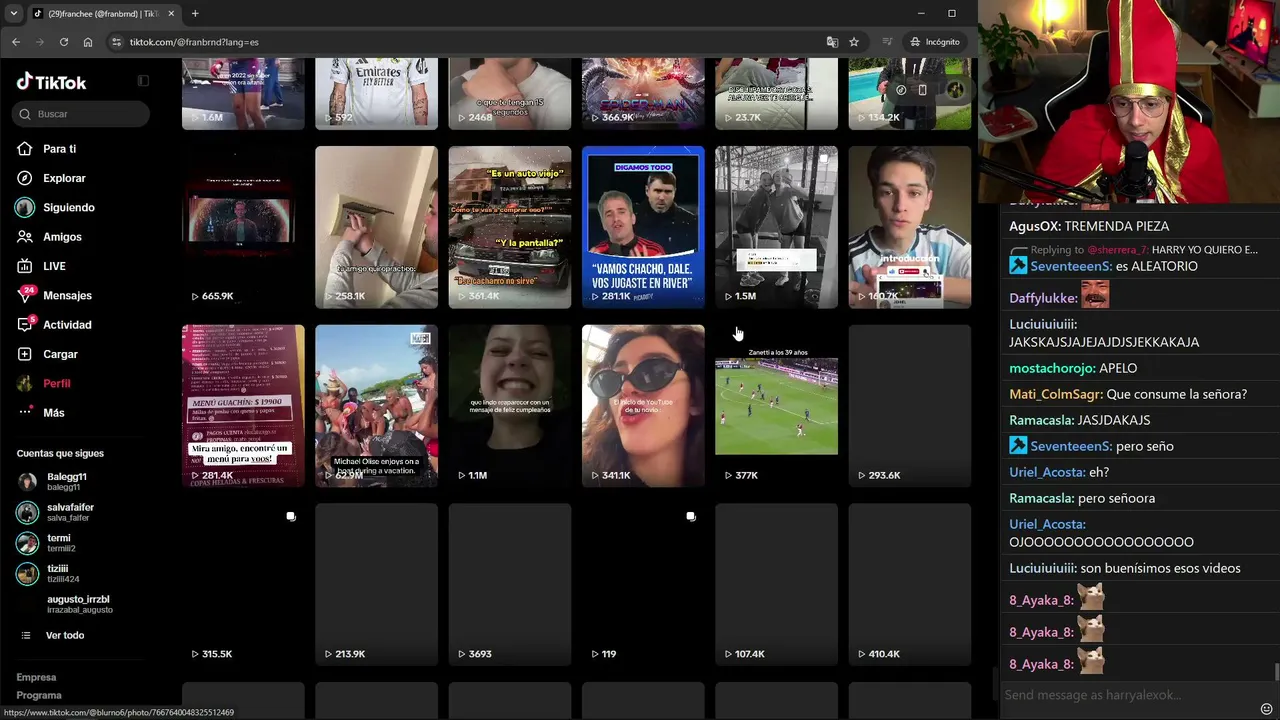This screenshot has height=720, width=1280.
Task: Click the address bar URL
Action: (194, 42)
